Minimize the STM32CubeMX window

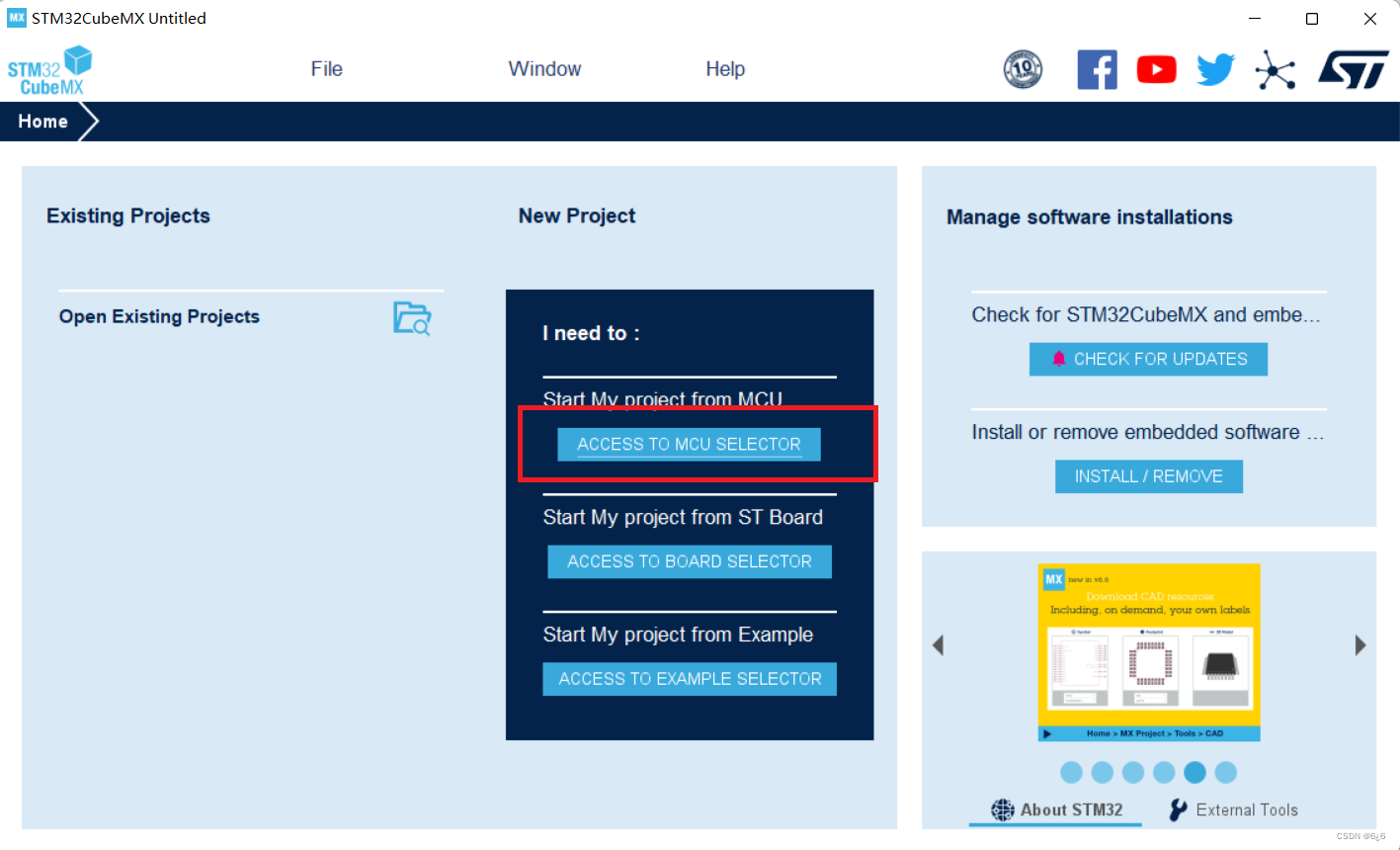[x=1255, y=19]
